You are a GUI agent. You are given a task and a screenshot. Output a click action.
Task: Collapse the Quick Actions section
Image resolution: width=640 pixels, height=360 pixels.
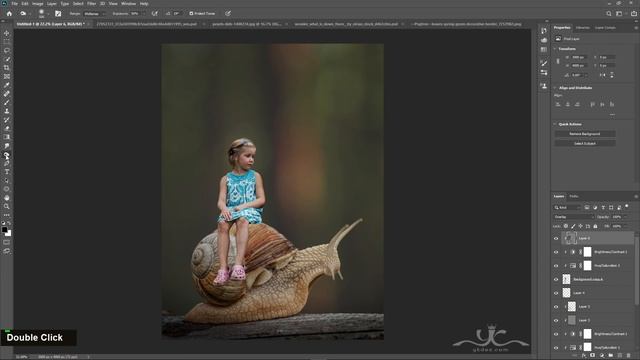point(555,124)
